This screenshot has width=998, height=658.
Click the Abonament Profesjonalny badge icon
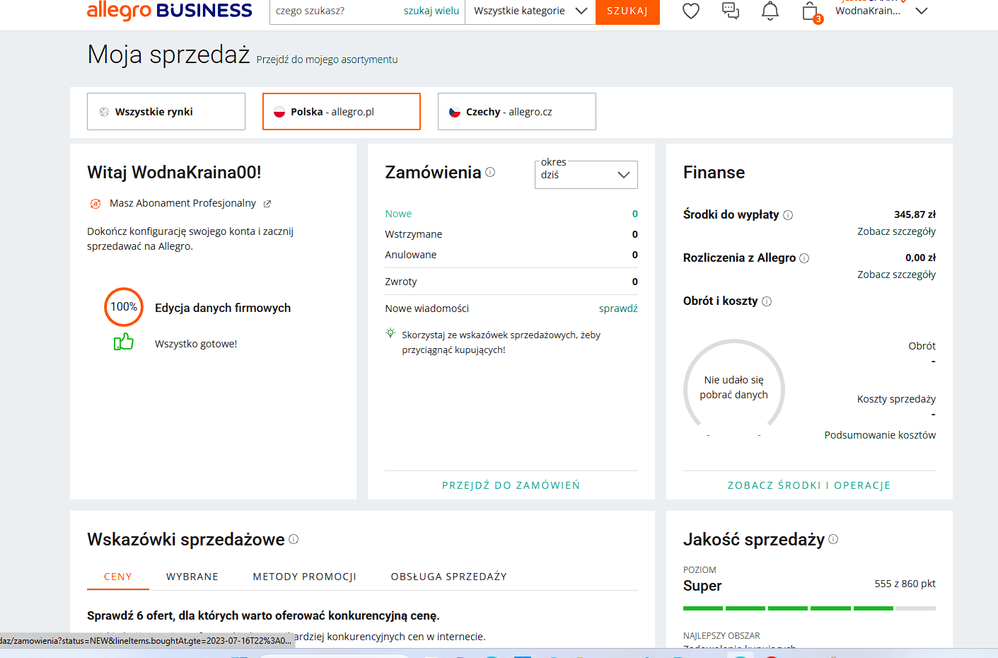95,204
